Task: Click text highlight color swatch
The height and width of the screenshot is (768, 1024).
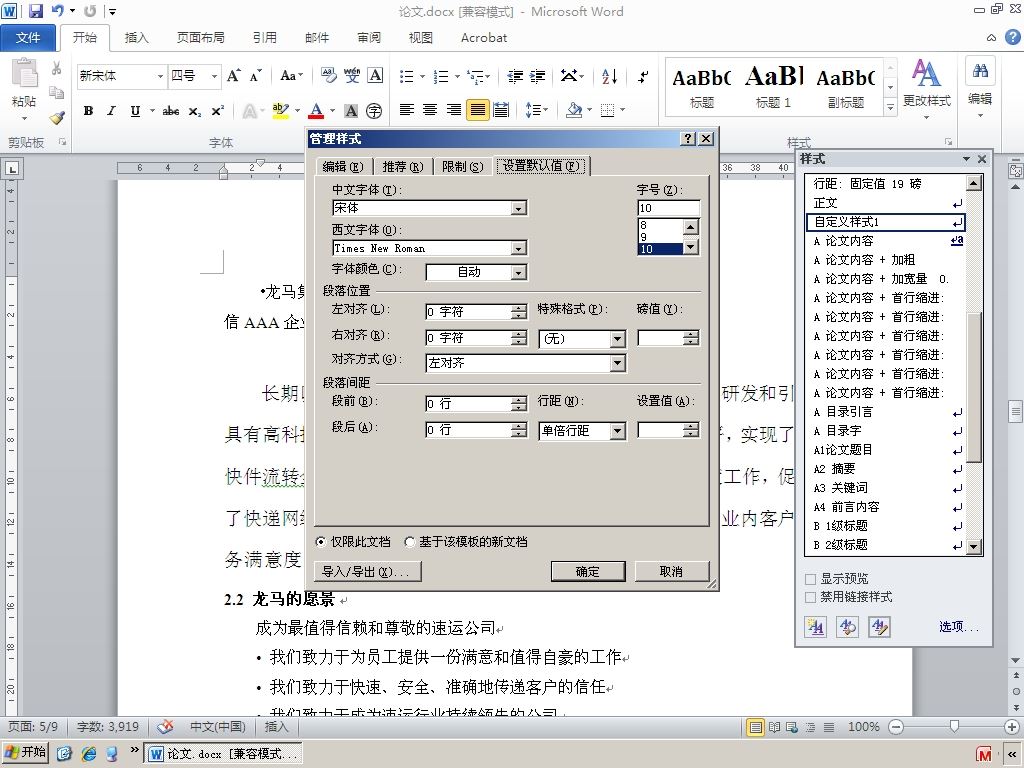Action: tap(280, 111)
